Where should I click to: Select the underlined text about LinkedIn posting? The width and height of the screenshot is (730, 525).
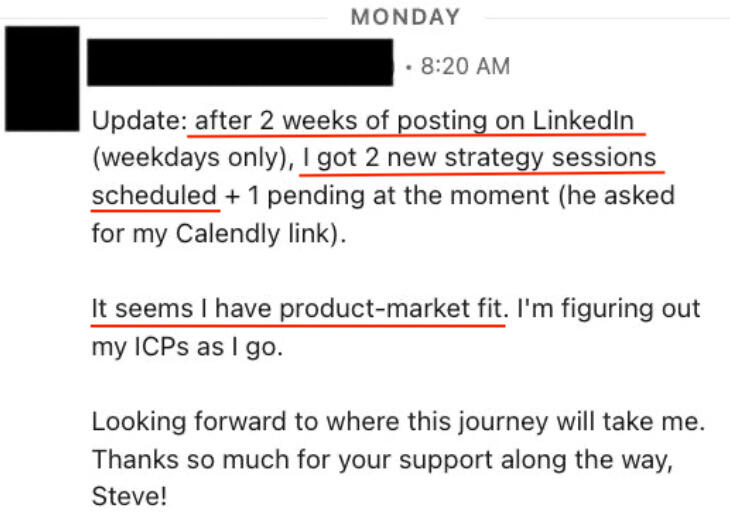414,121
